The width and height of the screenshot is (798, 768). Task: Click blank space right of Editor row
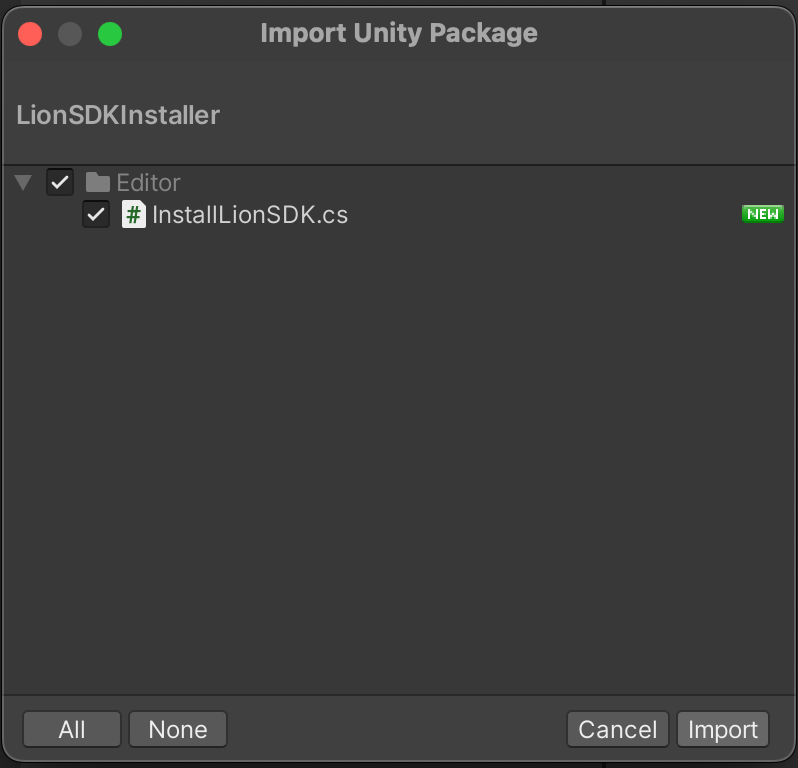pos(483,182)
